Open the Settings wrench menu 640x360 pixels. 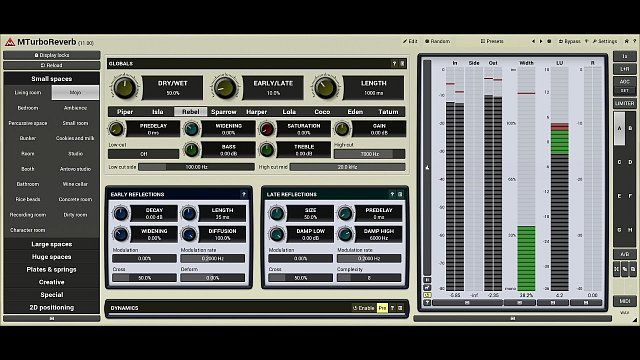605,41
